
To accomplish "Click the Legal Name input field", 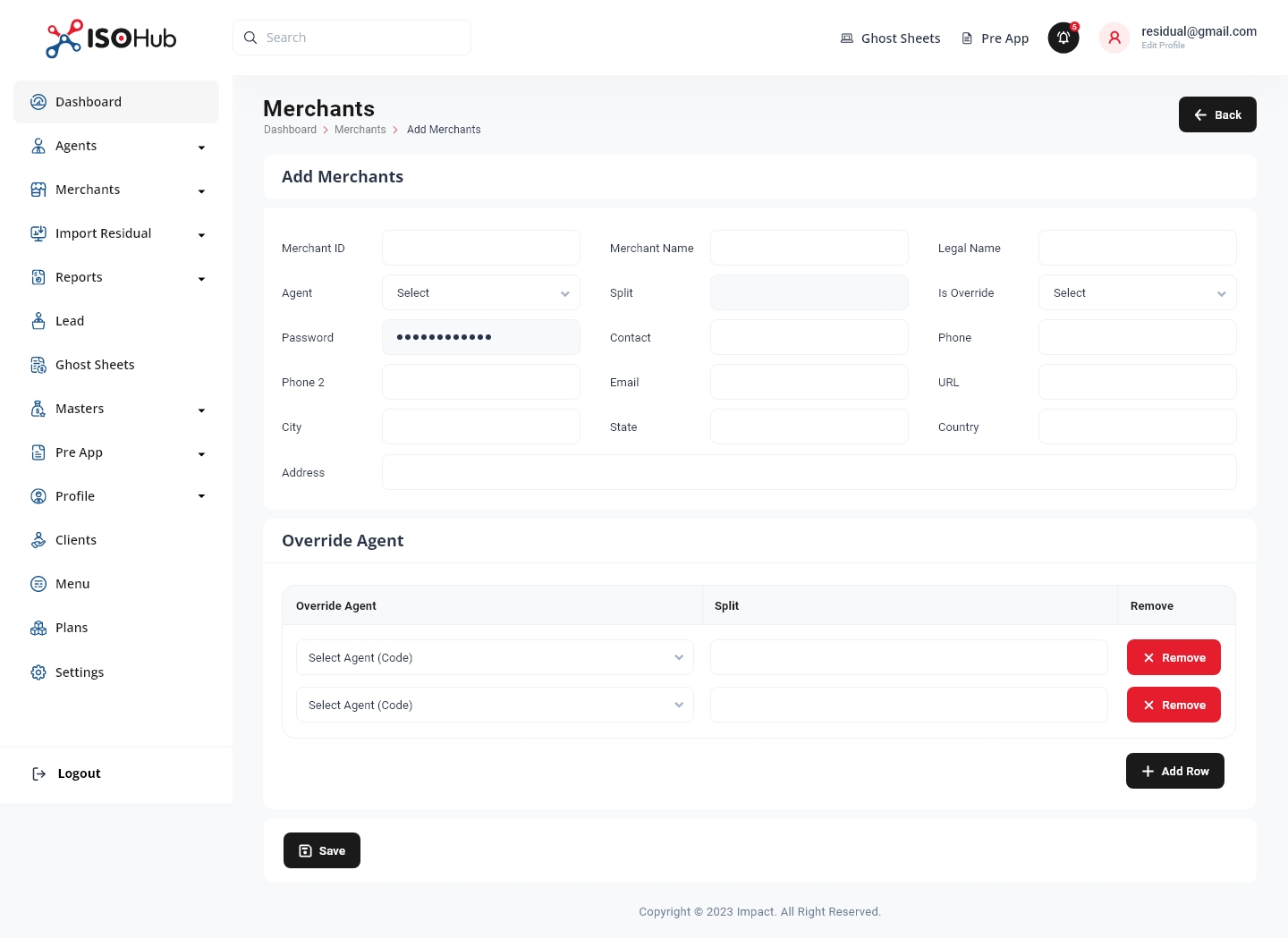I will [1138, 248].
